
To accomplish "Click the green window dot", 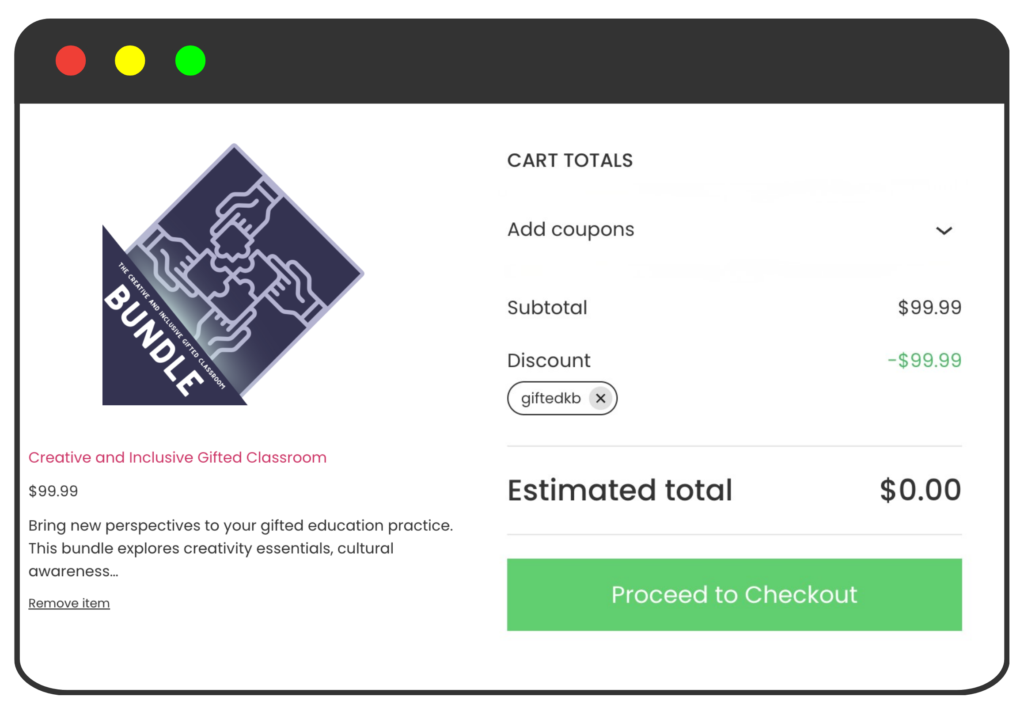I will tap(190, 61).
